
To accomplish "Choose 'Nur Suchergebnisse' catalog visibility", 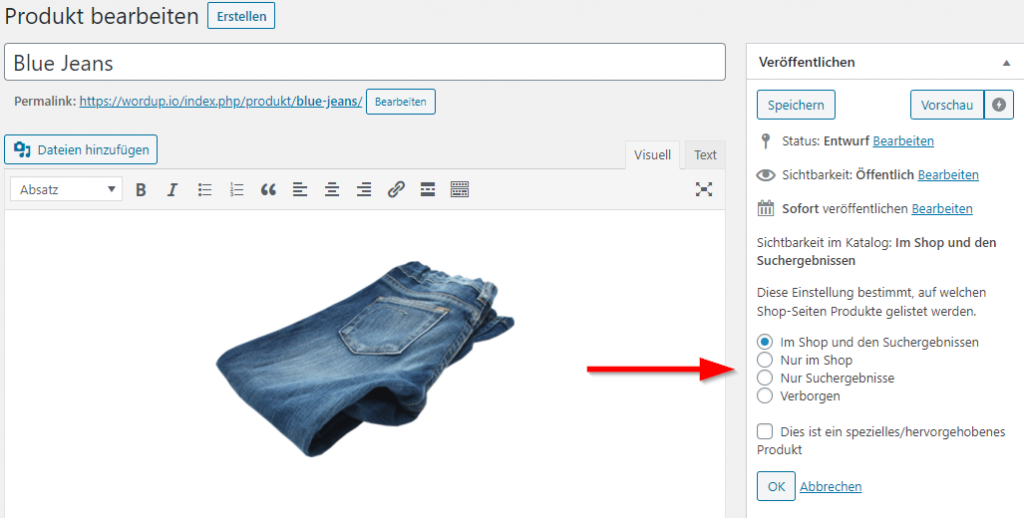I will click(x=765, y=378).
